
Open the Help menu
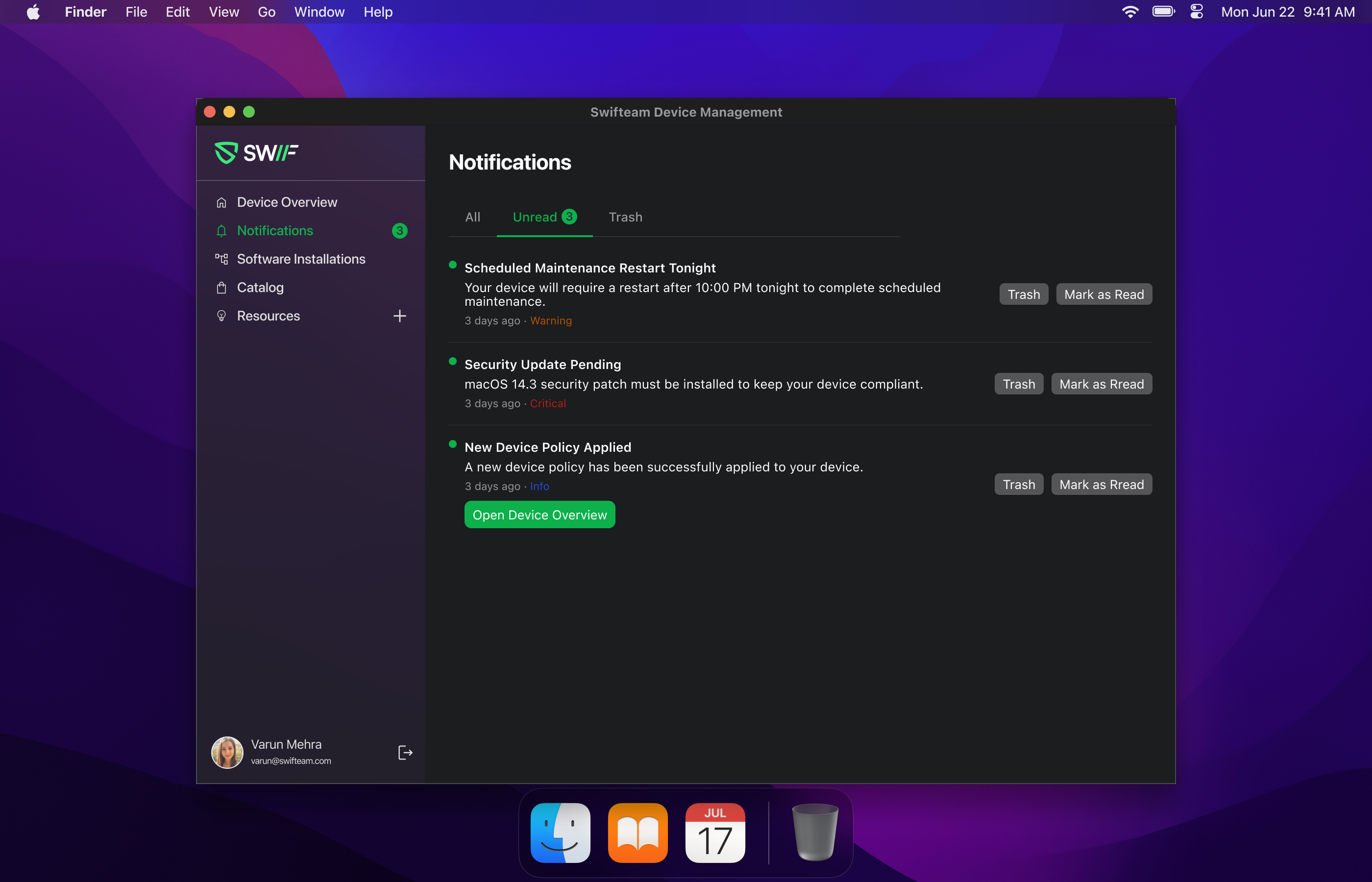point(378,12)
